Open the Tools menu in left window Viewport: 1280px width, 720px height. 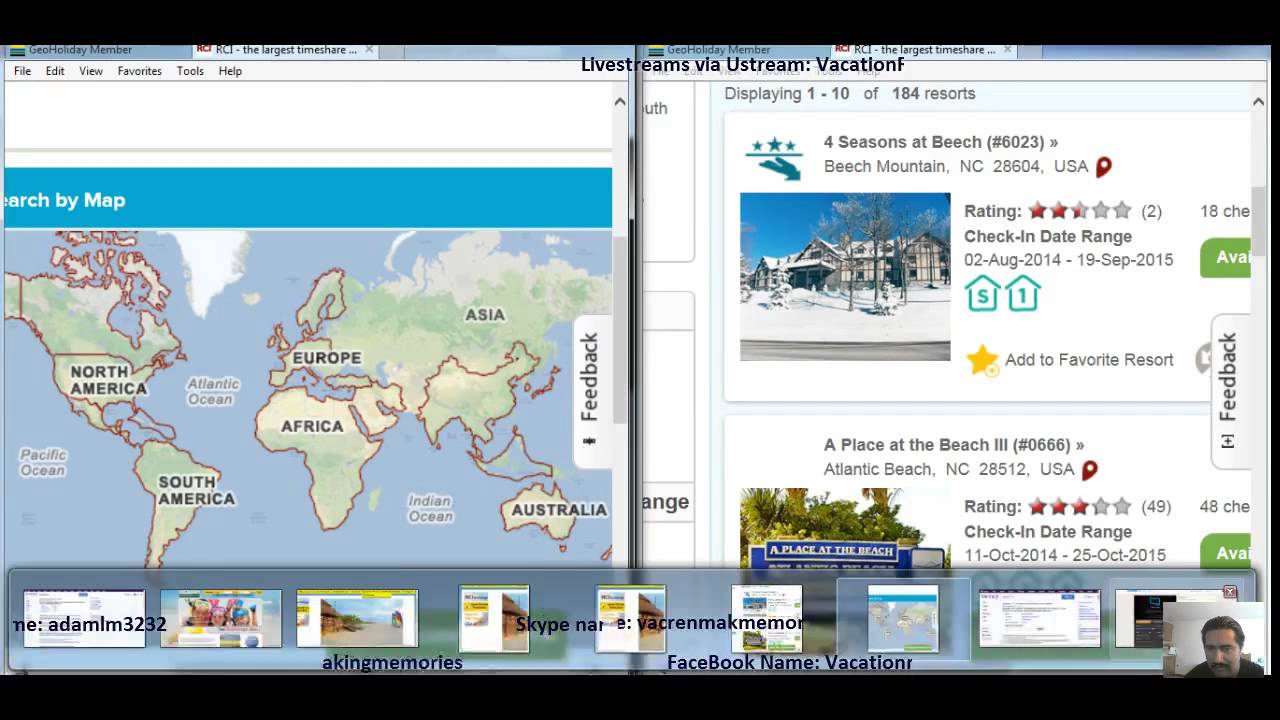[x=190, y=71]
